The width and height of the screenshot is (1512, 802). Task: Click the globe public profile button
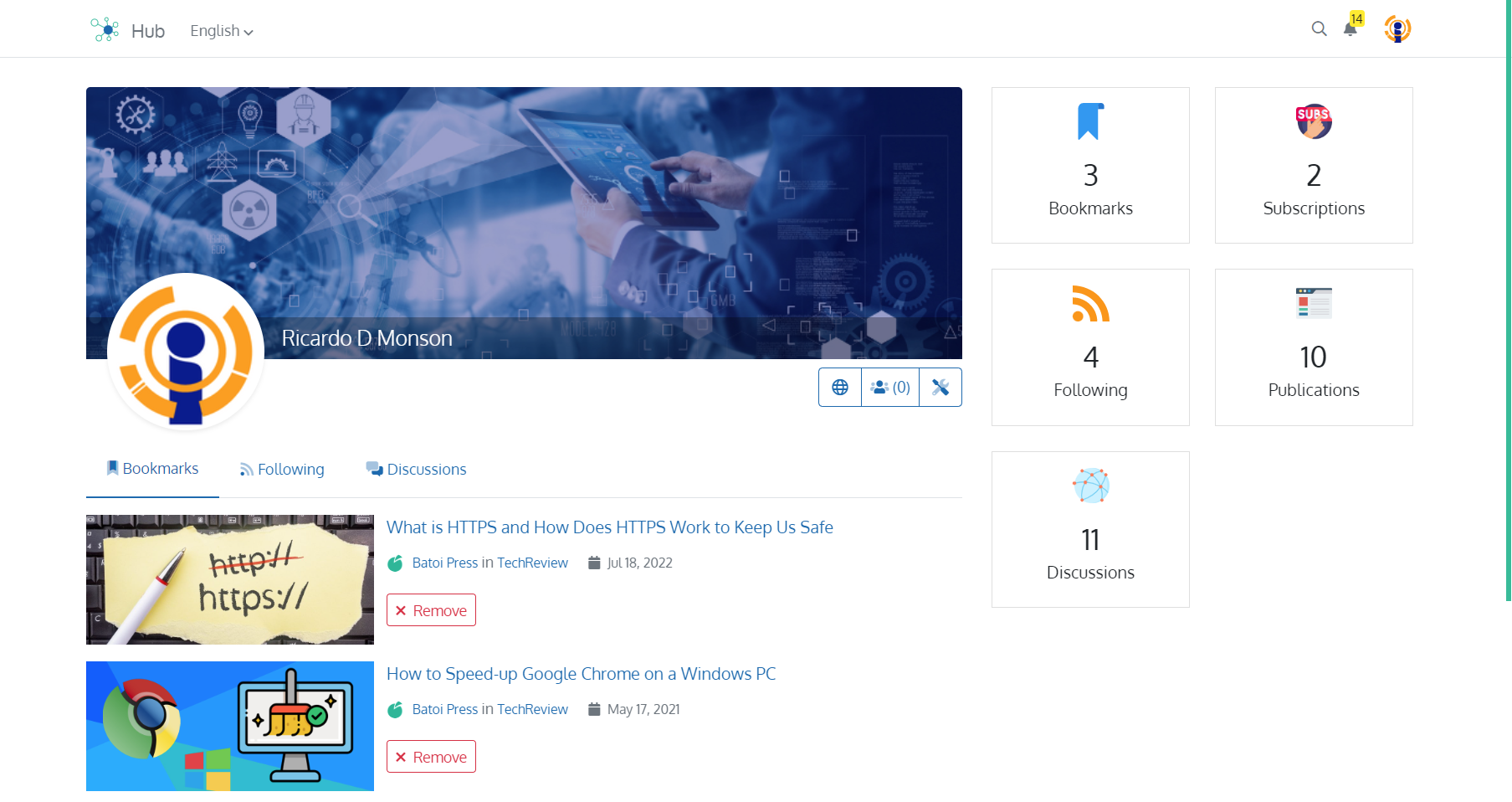[x=840, y=388]
